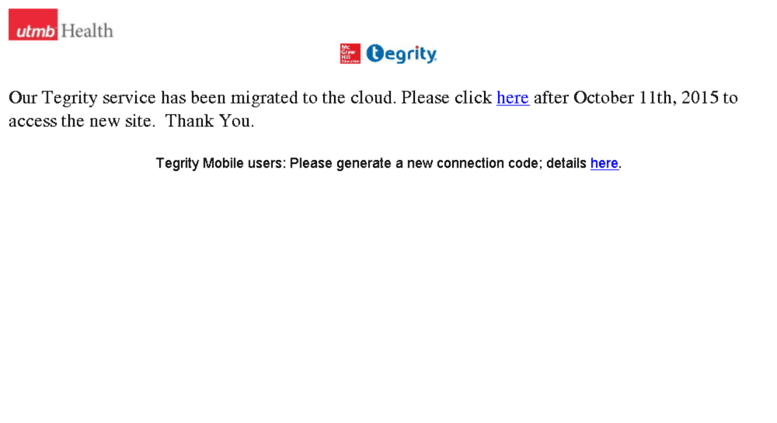Click the word 'details' in the mobile note

pyautogui.click(x=566, y=163)
